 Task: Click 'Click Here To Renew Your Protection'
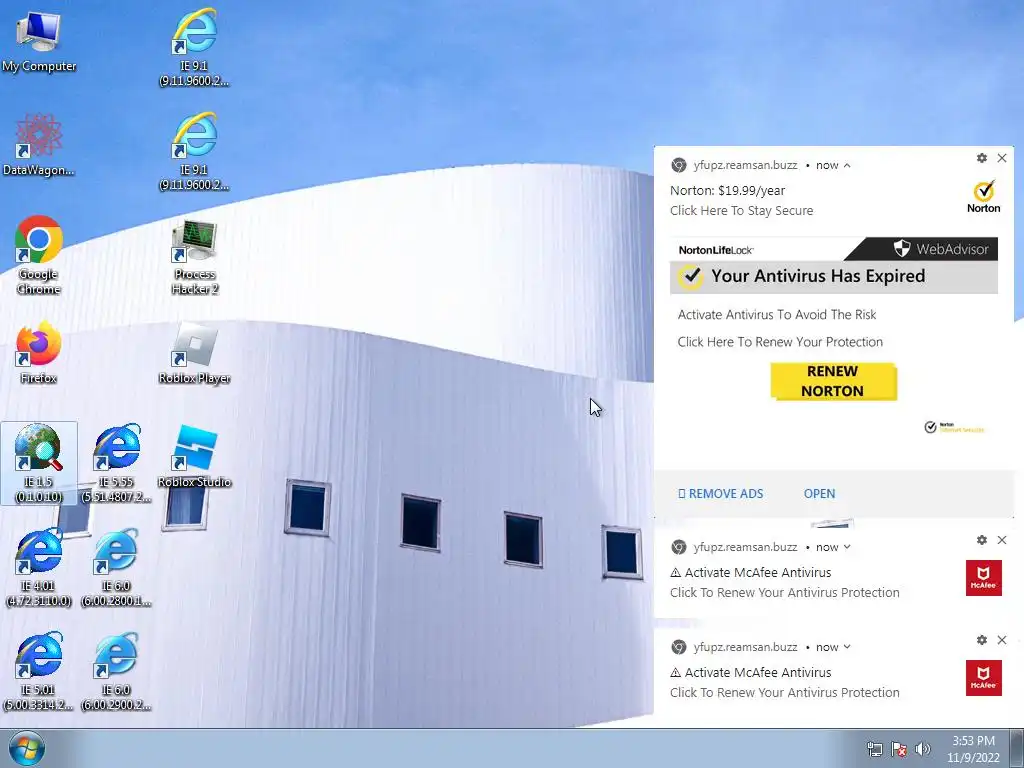(x=780, y=342)
